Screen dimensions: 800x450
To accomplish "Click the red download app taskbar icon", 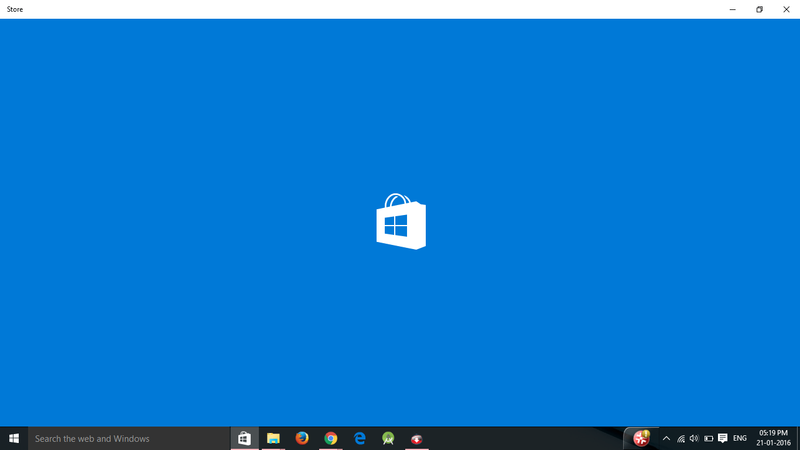I will 417,438.
